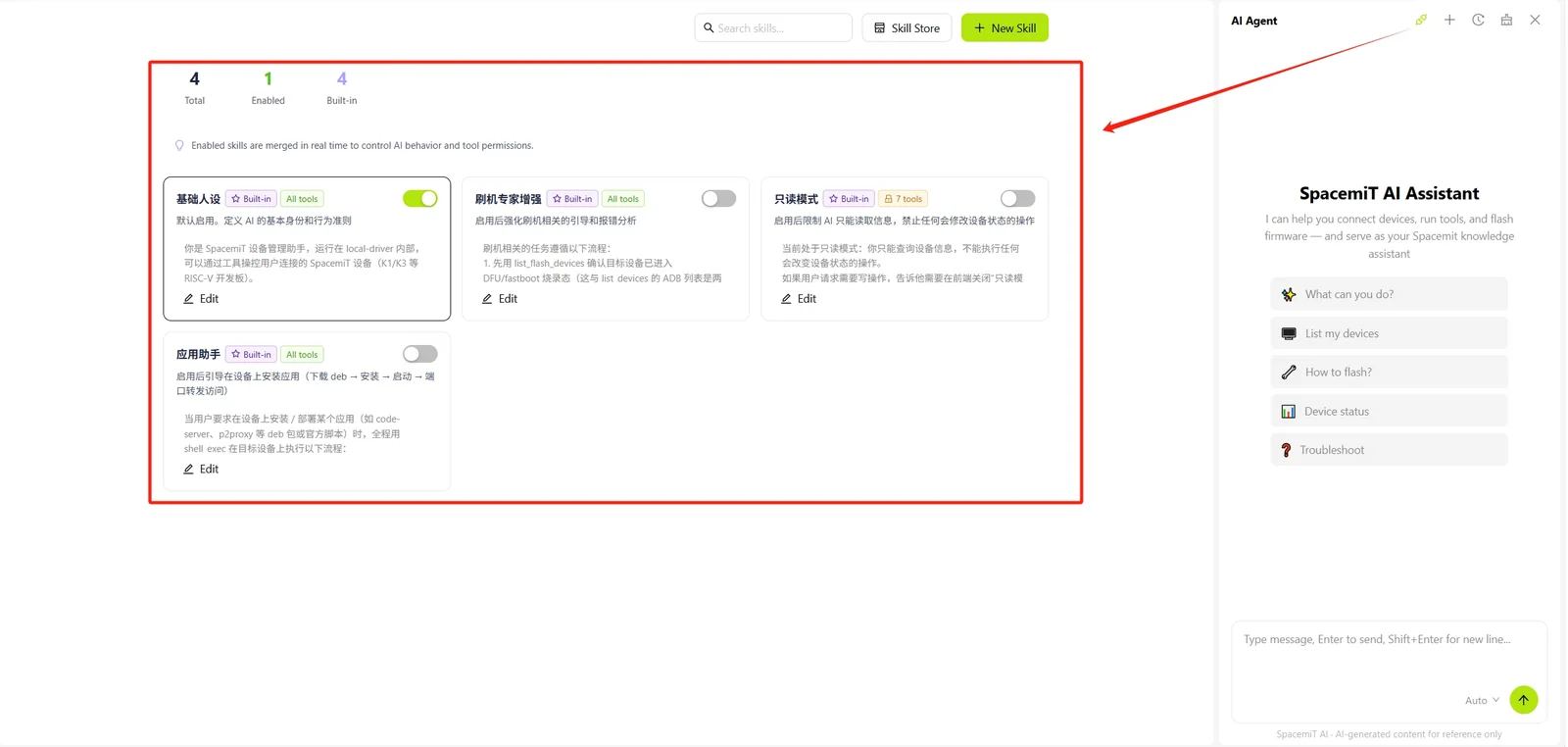Click the Built-in badge on 应用助手 card
This screenshot has width=1568, height=747.
click(x=251, y=355)
